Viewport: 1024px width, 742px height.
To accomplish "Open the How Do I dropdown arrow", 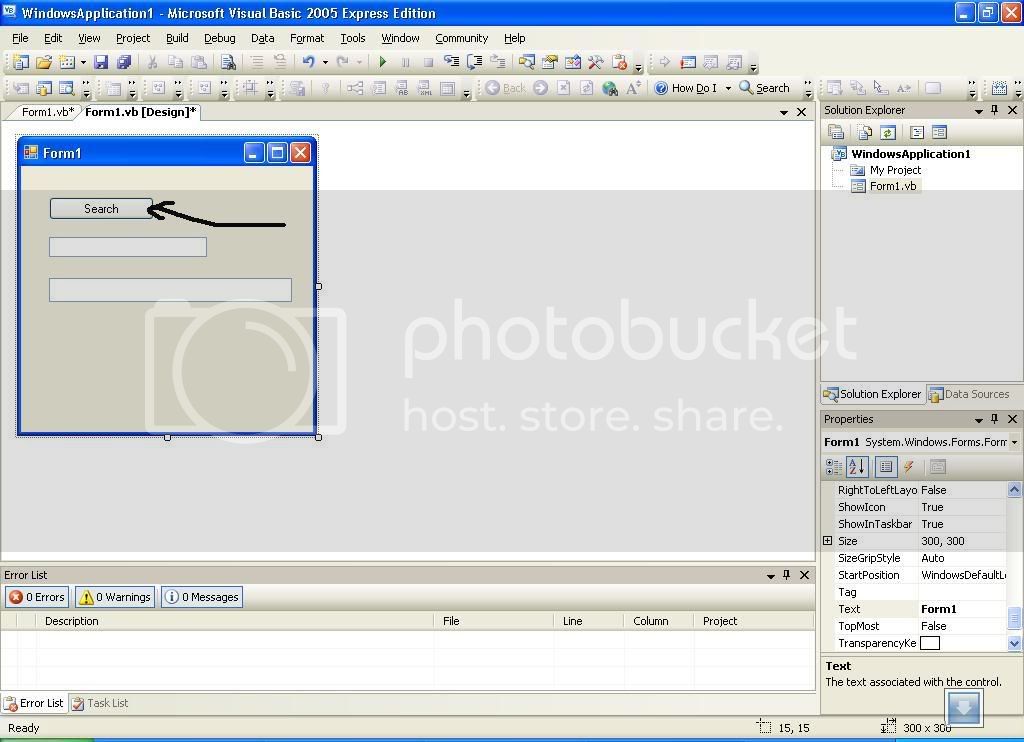I will coord(728,88).
